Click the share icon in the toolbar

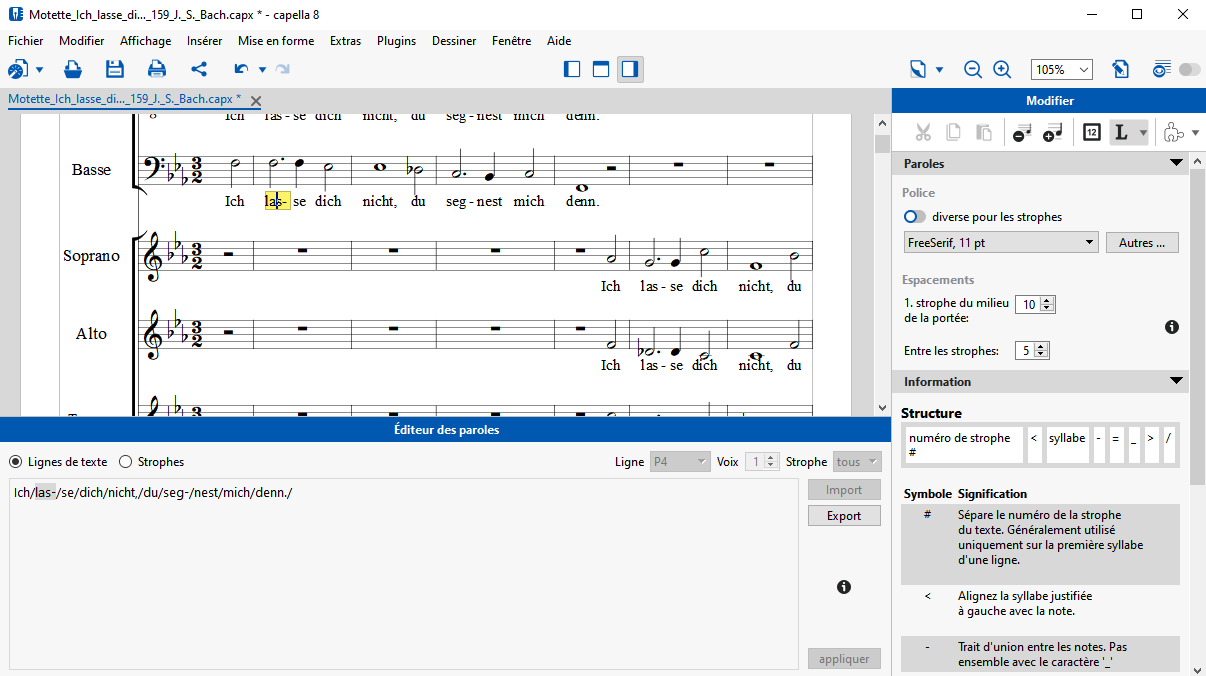pyautogui.click(x=199, y=69)
